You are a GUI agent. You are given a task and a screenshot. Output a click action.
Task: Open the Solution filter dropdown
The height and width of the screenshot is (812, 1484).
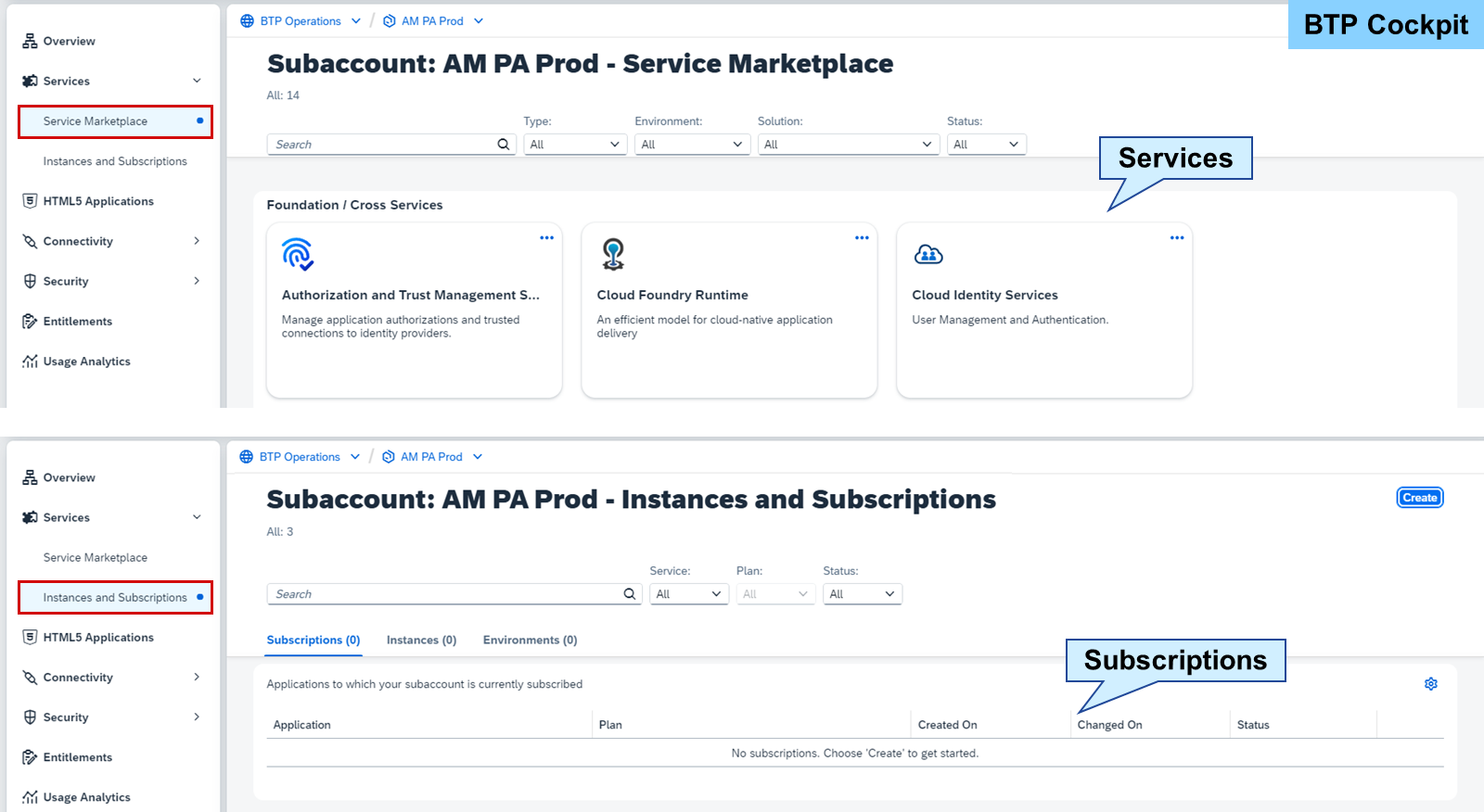[849, 145]
